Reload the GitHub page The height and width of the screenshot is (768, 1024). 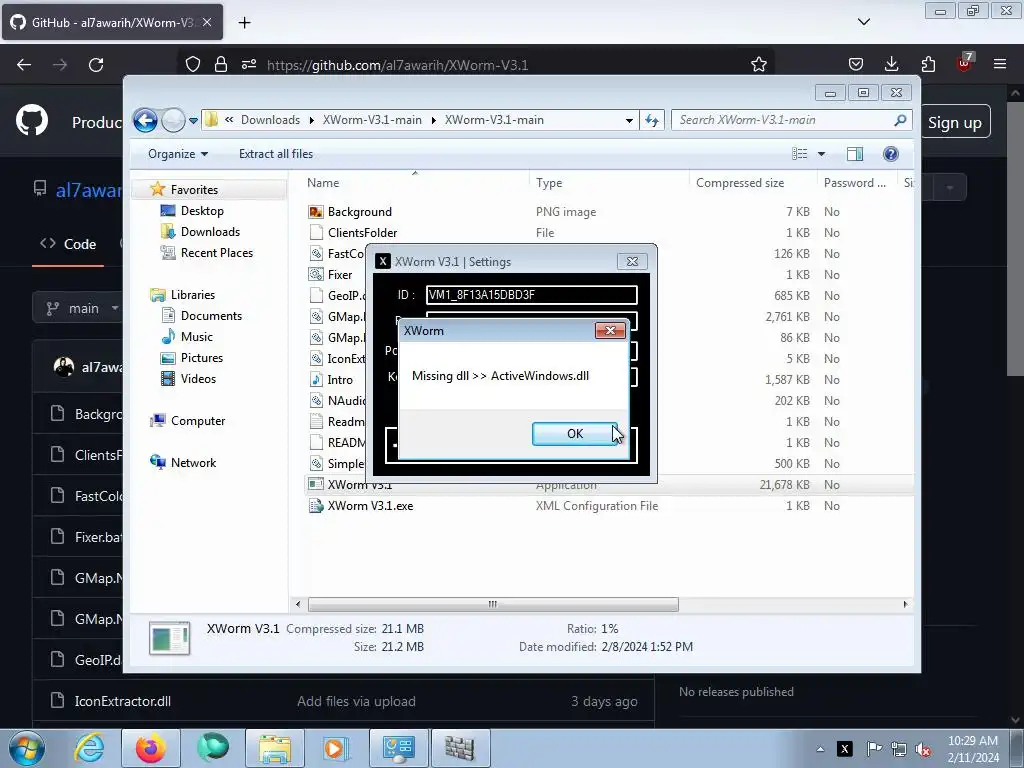pyautogui.click(x=96, y=65)
